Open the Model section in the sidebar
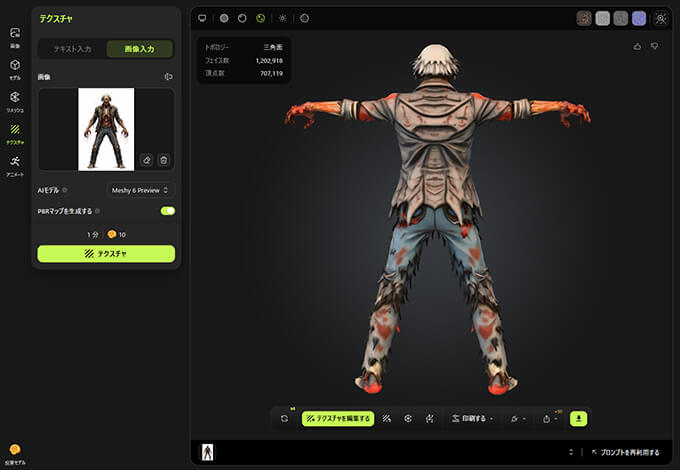This screenshot has height=470, width=680. [15, 69]
